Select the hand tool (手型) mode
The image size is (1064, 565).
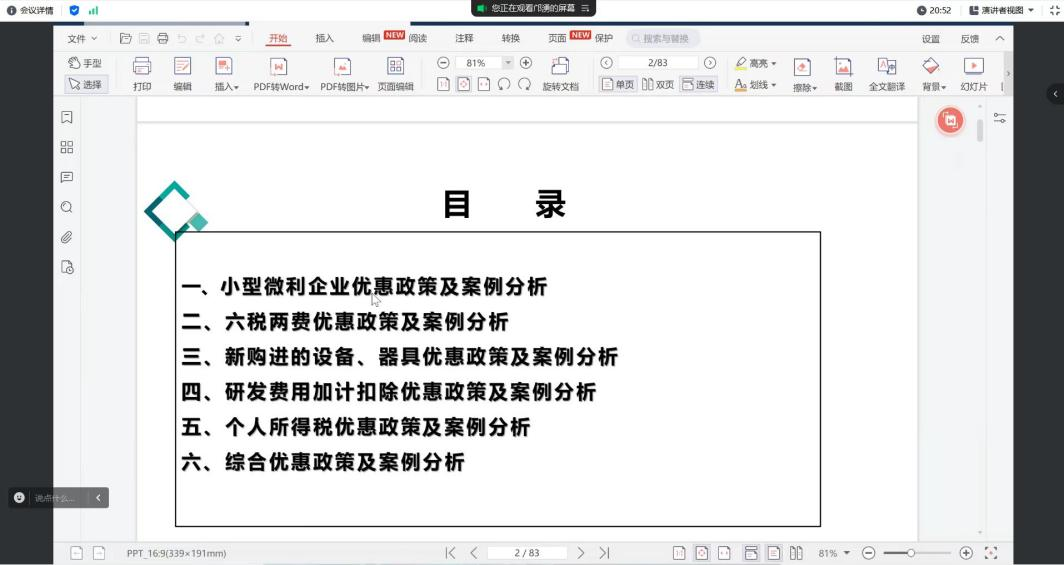click(x=85, y=63)
